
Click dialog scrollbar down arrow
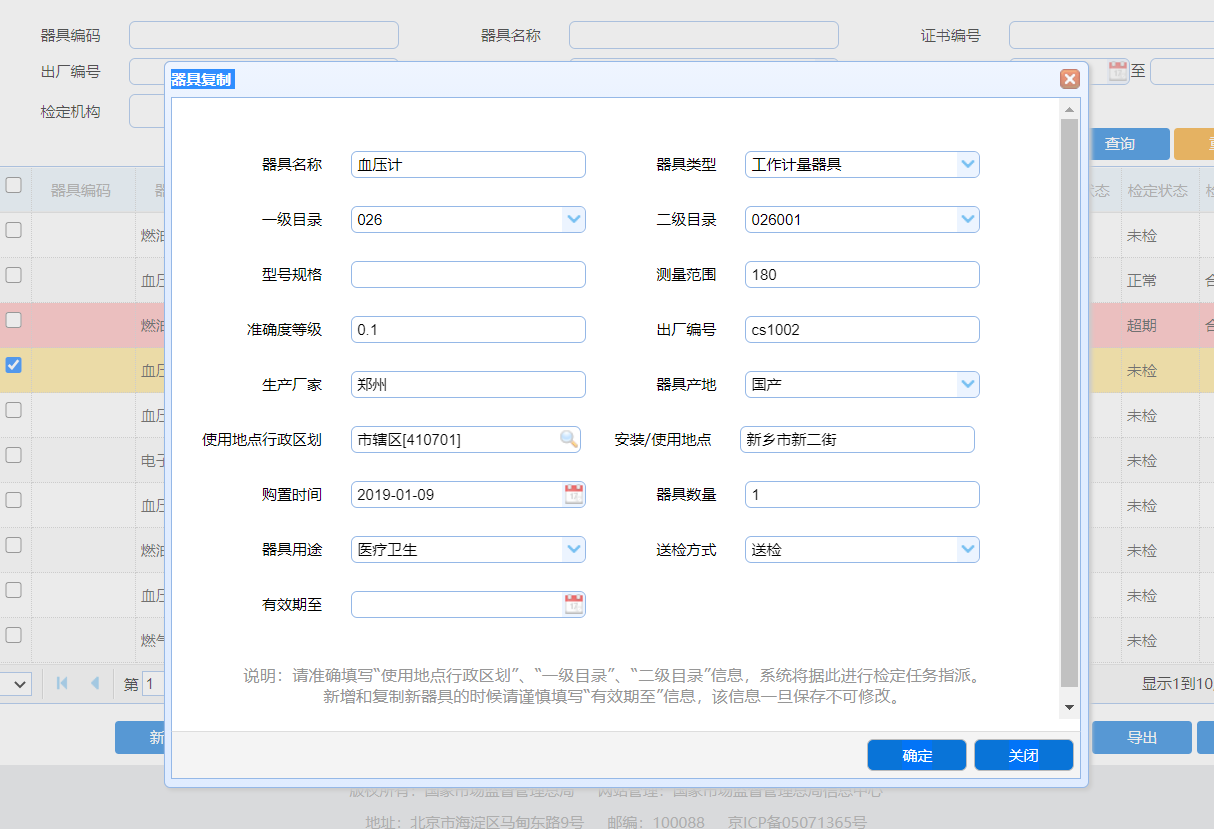point(1069,707)
